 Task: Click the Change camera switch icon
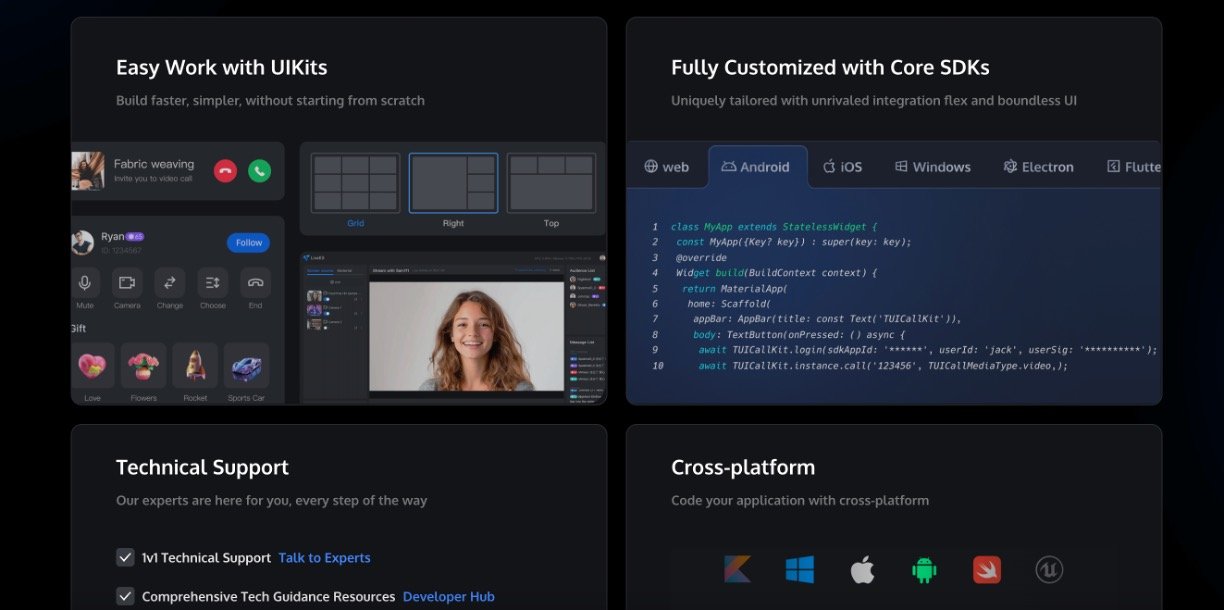click(170, 283)
